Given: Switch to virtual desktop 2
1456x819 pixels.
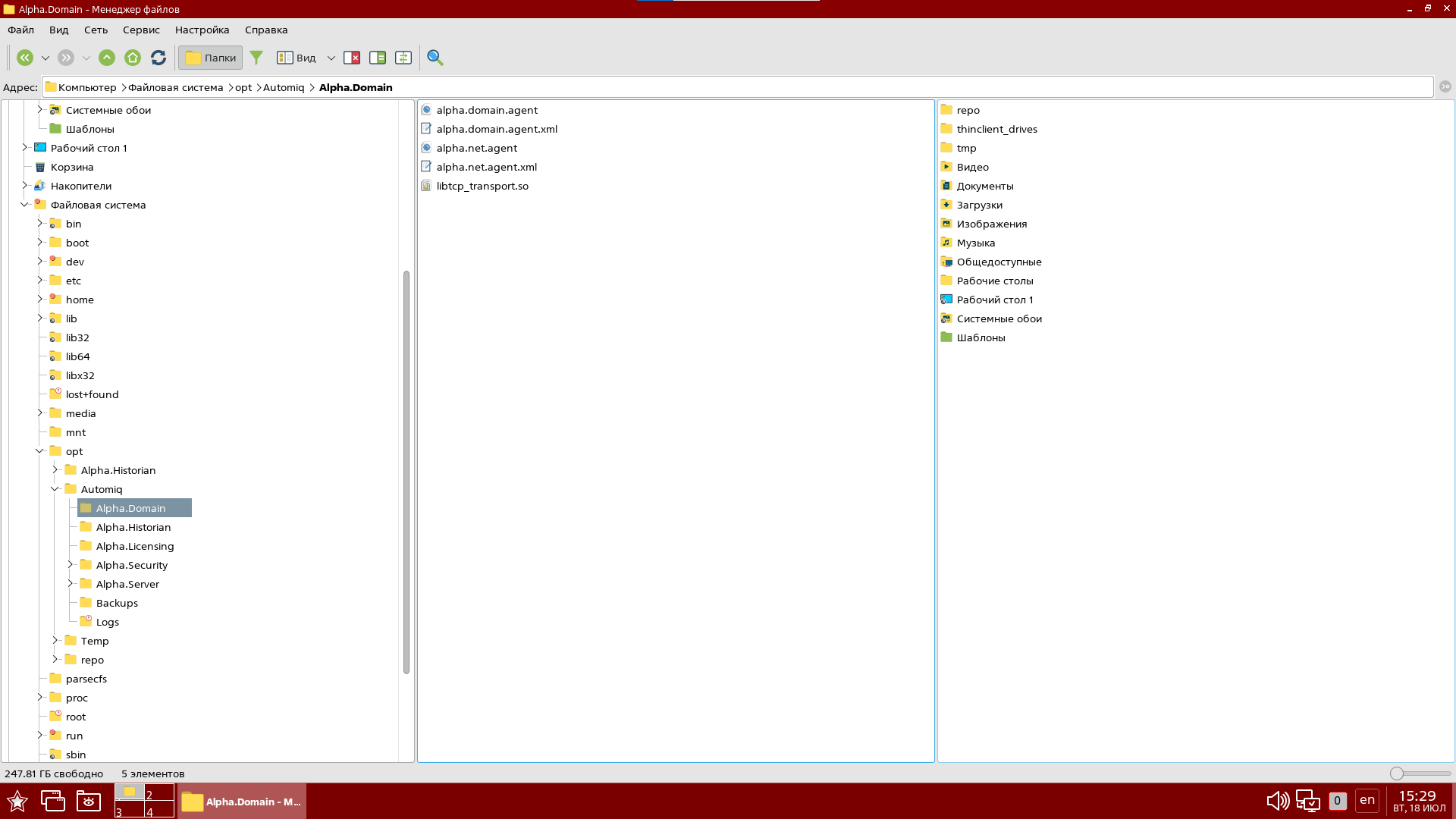Looking at the screenshot, I should (159, 792).
